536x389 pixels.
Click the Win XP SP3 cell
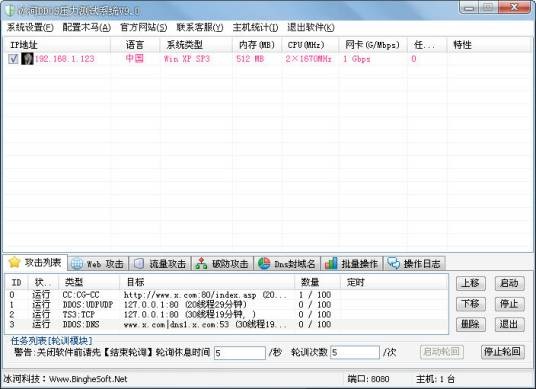(187, 59)
